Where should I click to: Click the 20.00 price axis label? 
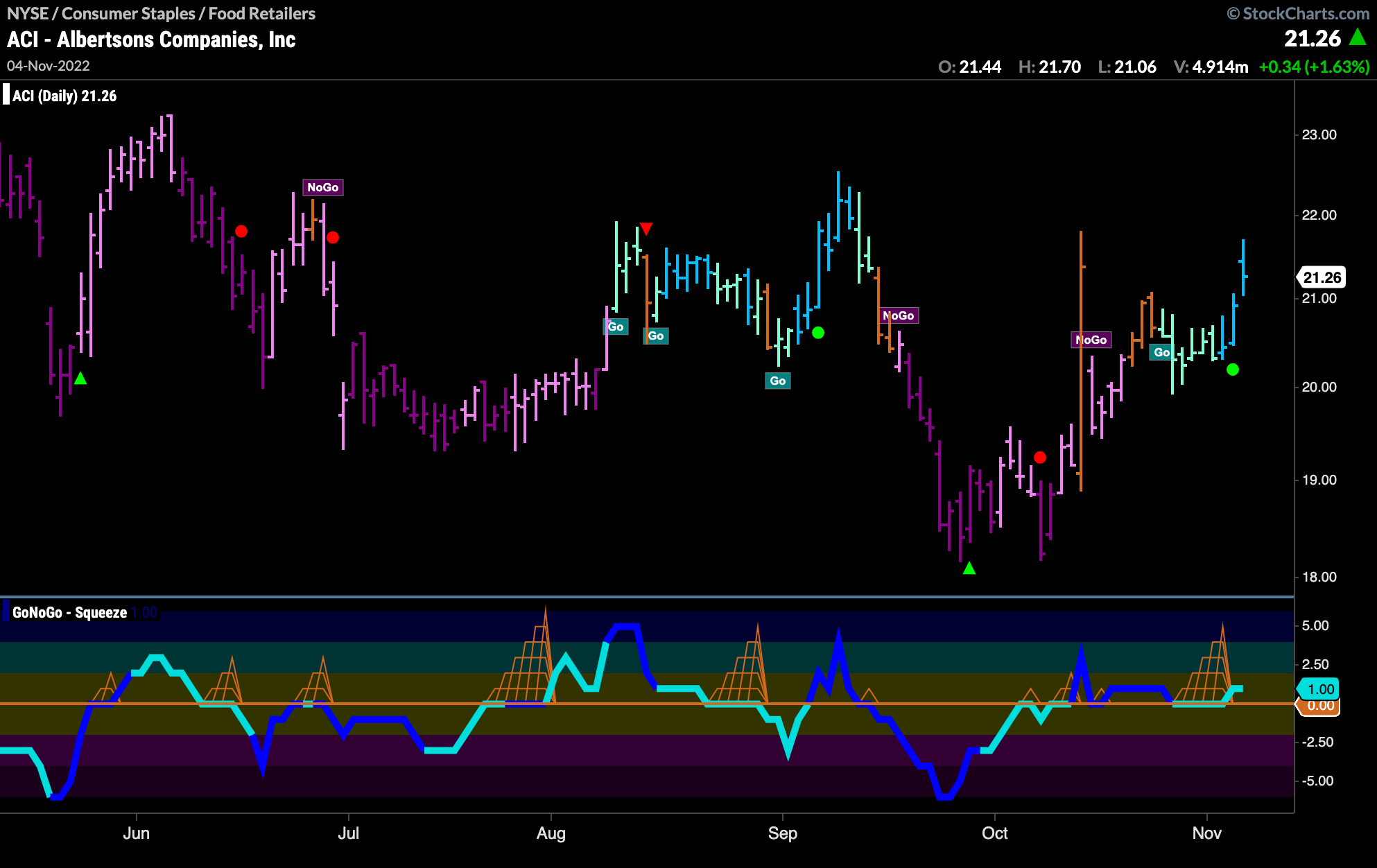pos(1319,387)
